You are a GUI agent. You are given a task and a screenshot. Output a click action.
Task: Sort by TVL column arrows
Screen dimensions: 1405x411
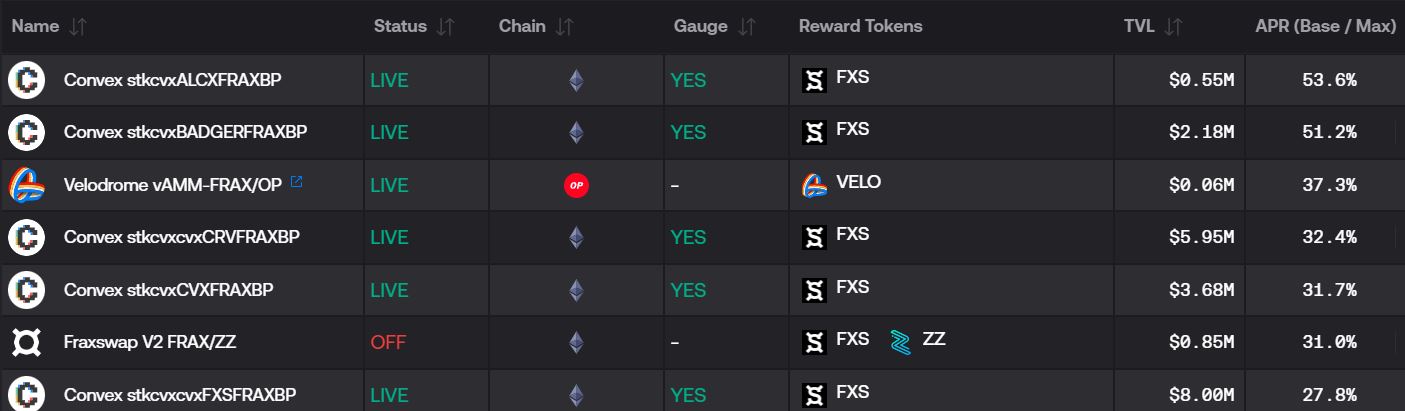[1174, 27]
